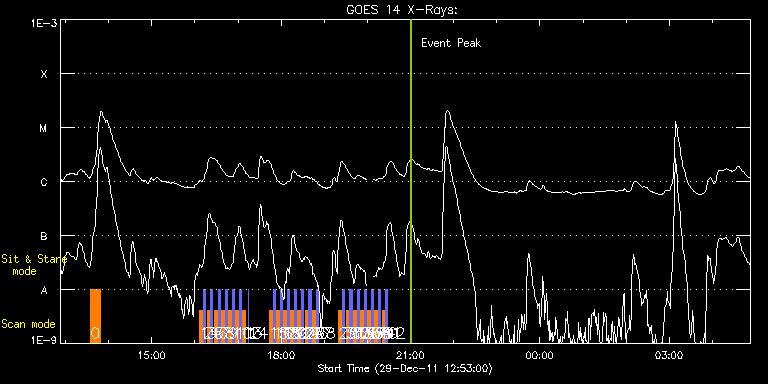Click the 'Sit & Stare mode' legend label
The width and height of the screenshot is (768, 384).
point(30,264)
